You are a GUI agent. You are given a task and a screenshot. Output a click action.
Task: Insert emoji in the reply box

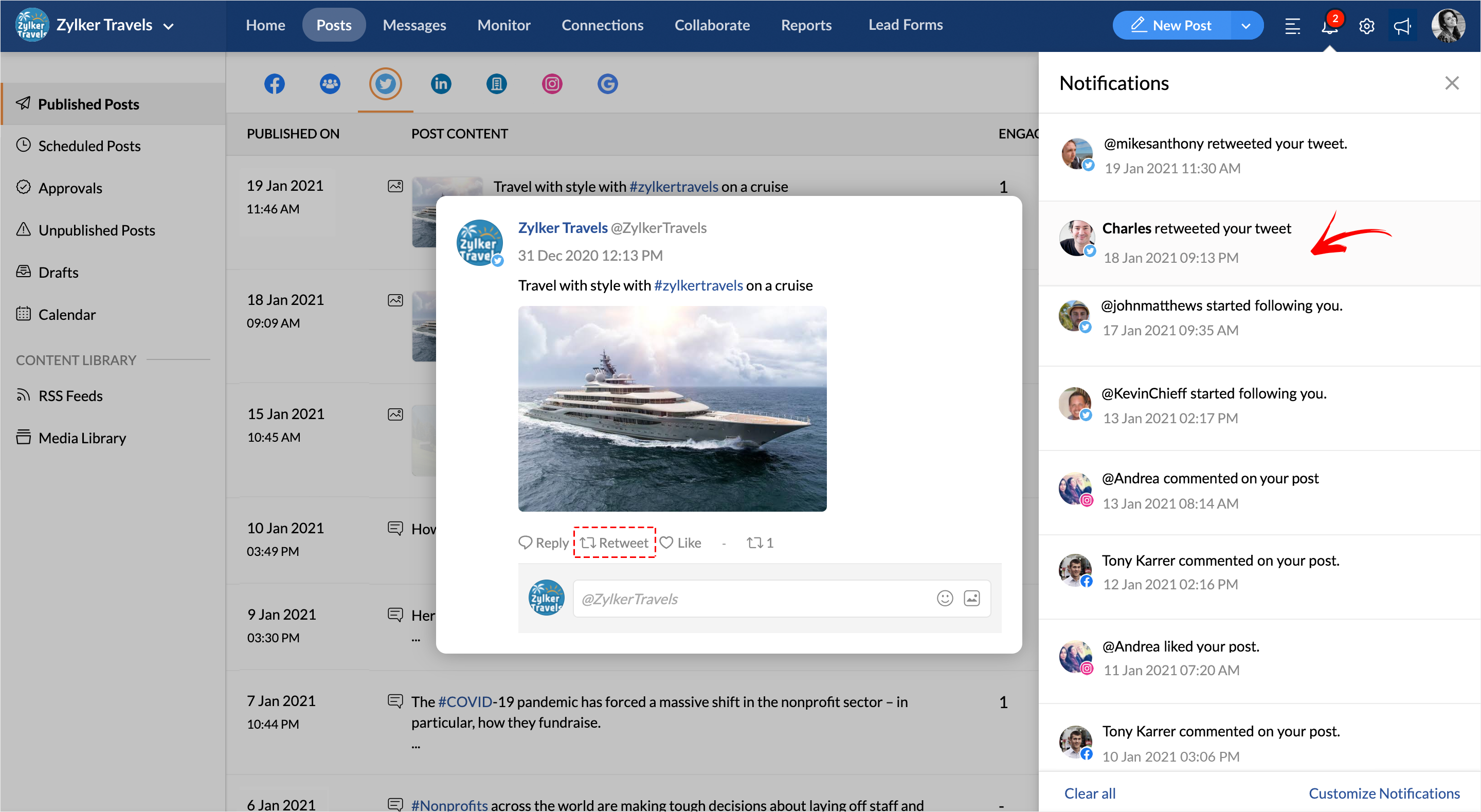coord(945,598)
